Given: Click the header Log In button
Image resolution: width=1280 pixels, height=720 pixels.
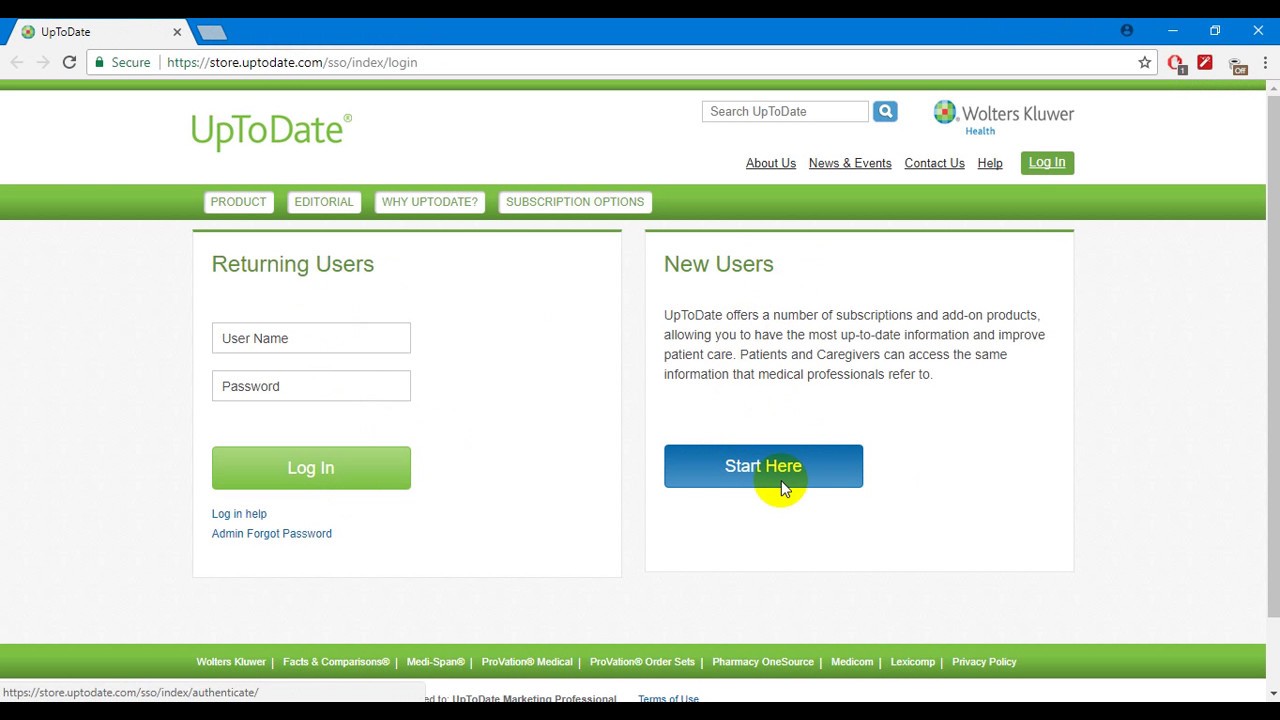Looking at the screenshot, I should pyautogui.click(x=1047, y=163).
